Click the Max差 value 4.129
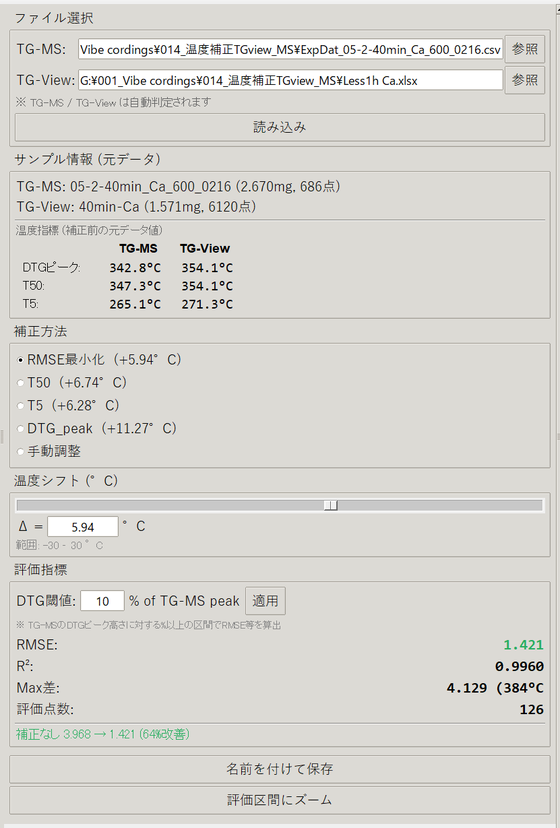Viewport: 560px width, 828px height. click(467, 688)
